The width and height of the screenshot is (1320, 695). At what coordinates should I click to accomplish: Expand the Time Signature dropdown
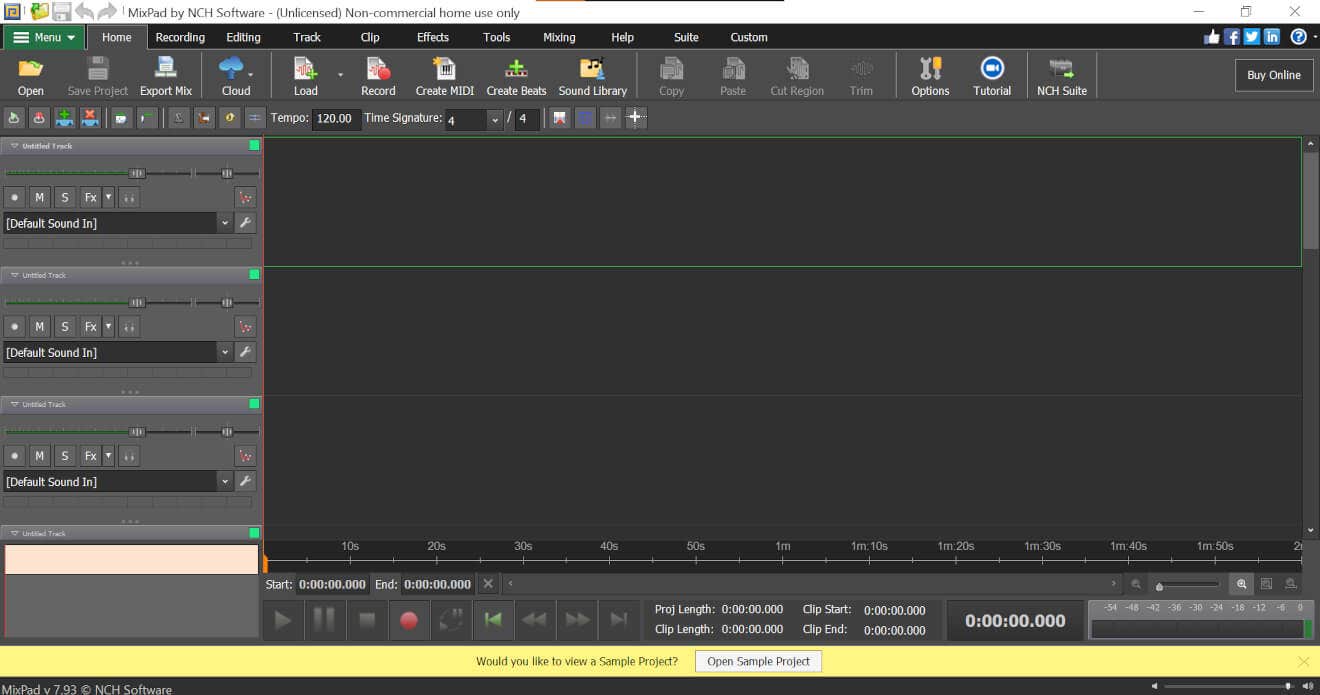coord(494,119)
